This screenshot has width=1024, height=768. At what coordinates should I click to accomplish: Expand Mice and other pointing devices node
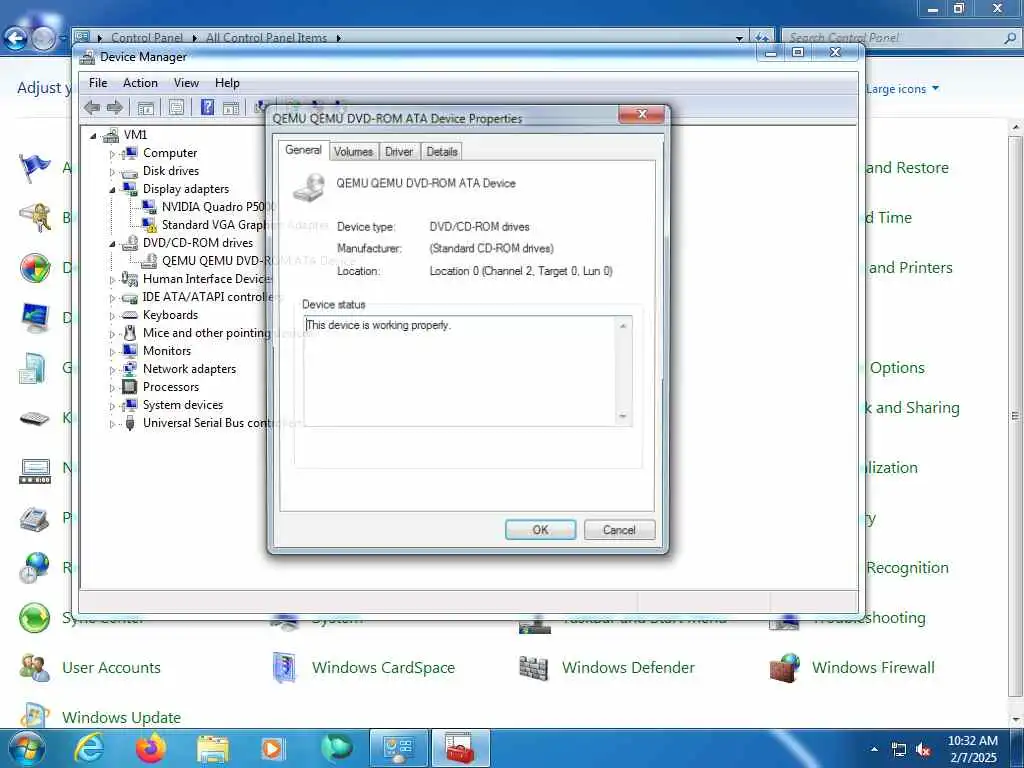[112, 334]
